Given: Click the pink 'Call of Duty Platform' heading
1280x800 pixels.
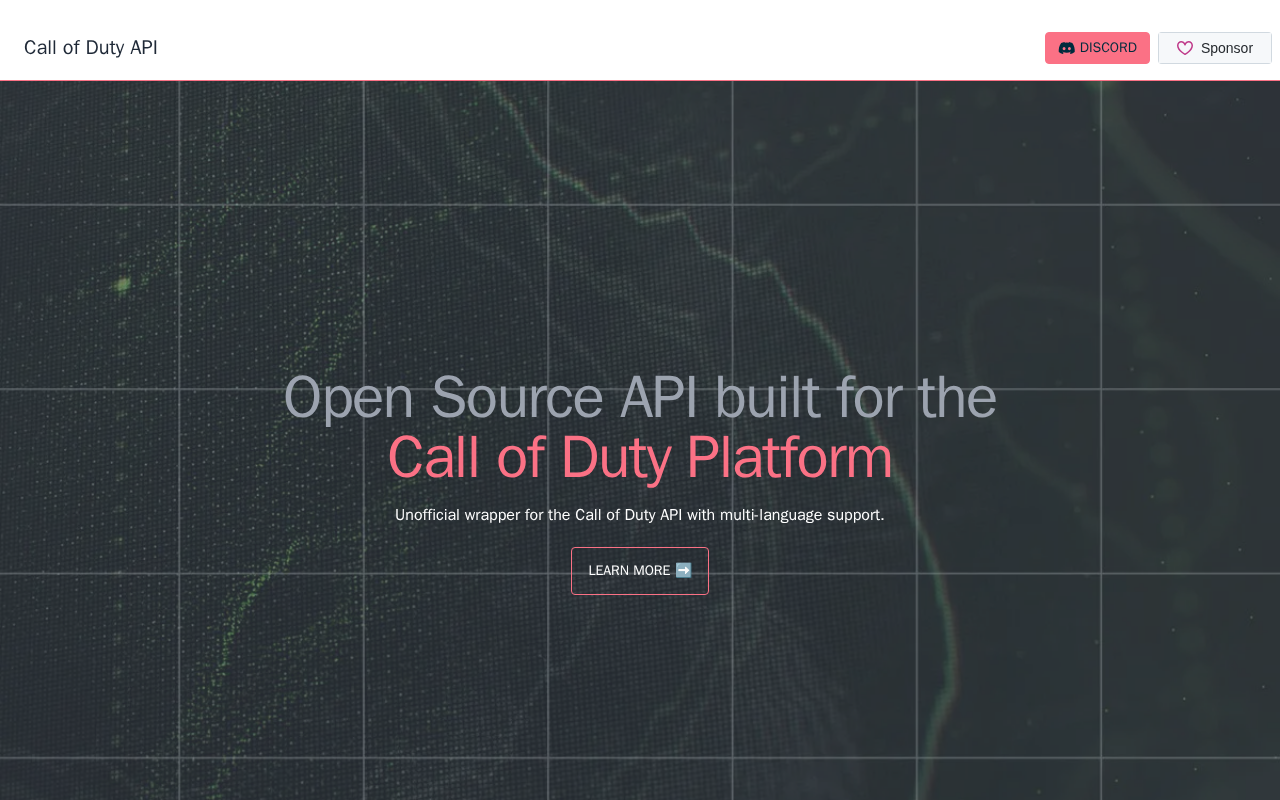Looking at the screenshot, I should point(640,457).
